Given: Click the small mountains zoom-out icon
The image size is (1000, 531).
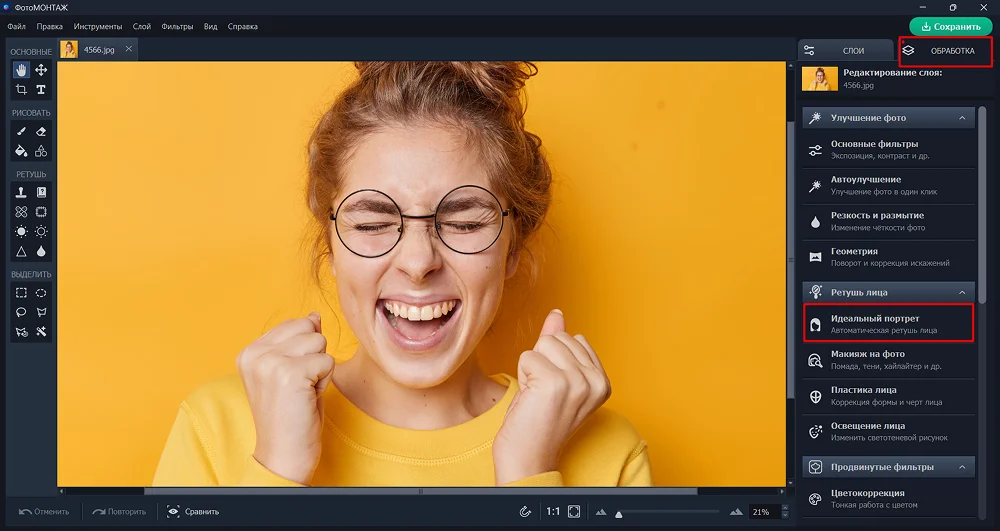Looking at the screenshot, I should click(601, 512).
